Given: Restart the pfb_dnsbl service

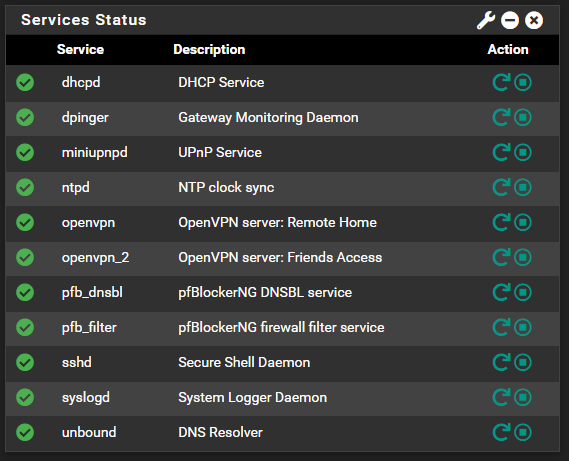Looking at the screenshot, I should point(502,292).
